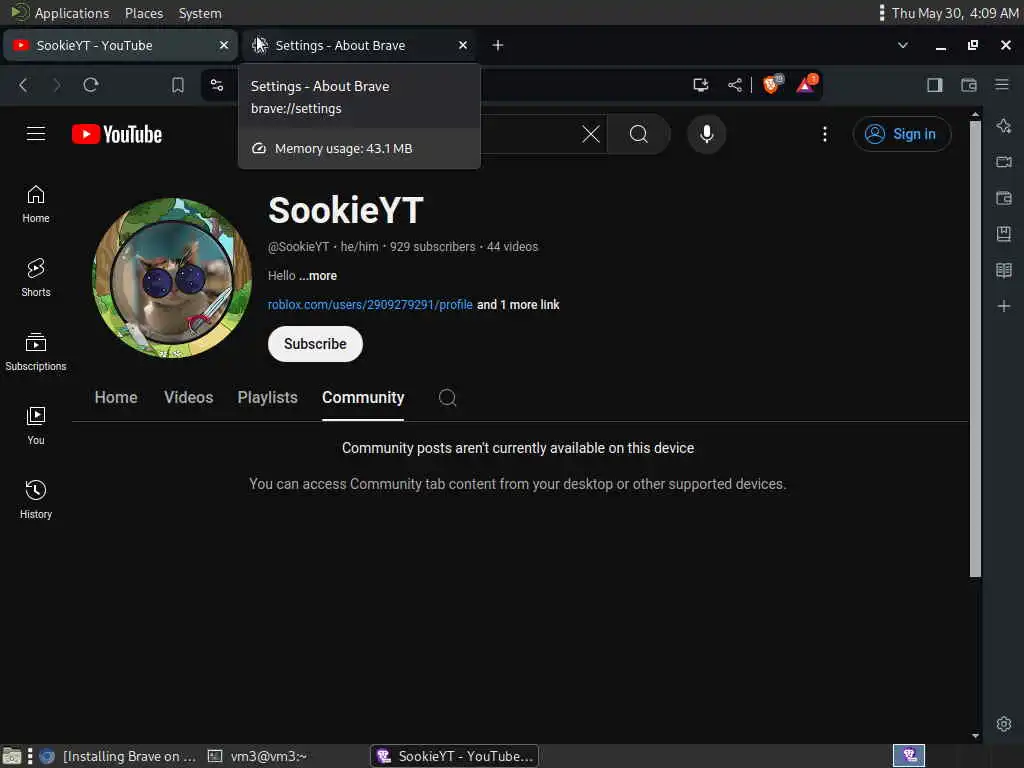1024x768 pixels.
Task: Switch to the SookieYT - YouTube browser tab
Action: [x=118, y=45]
